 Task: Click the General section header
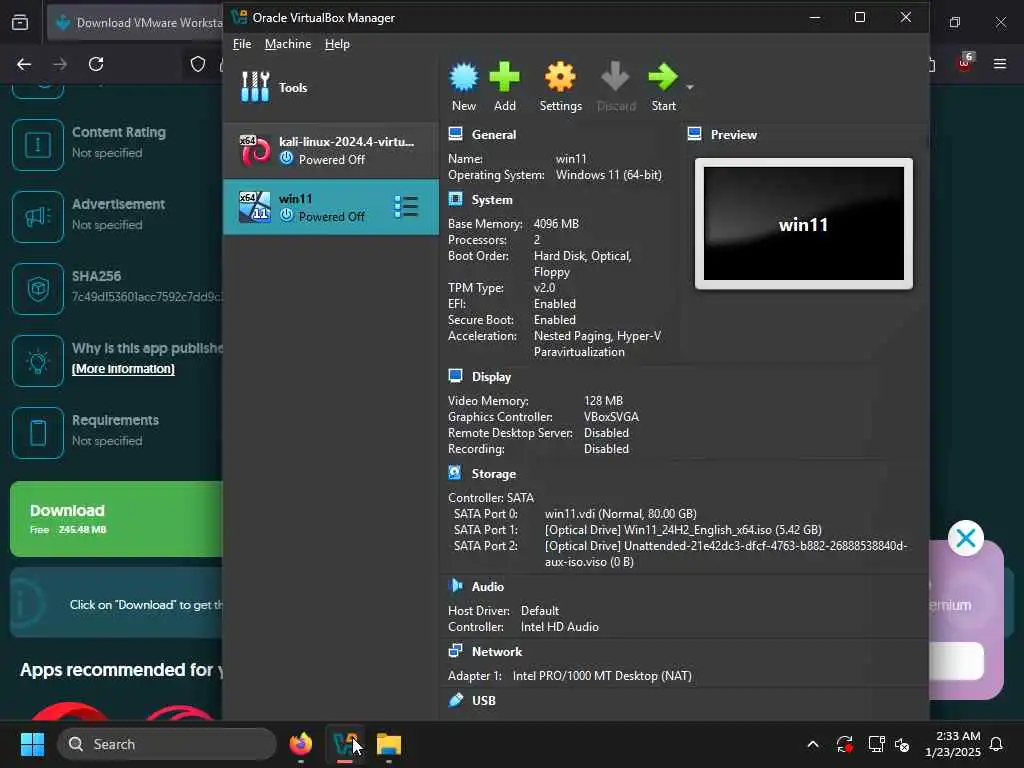click(494, 135)
